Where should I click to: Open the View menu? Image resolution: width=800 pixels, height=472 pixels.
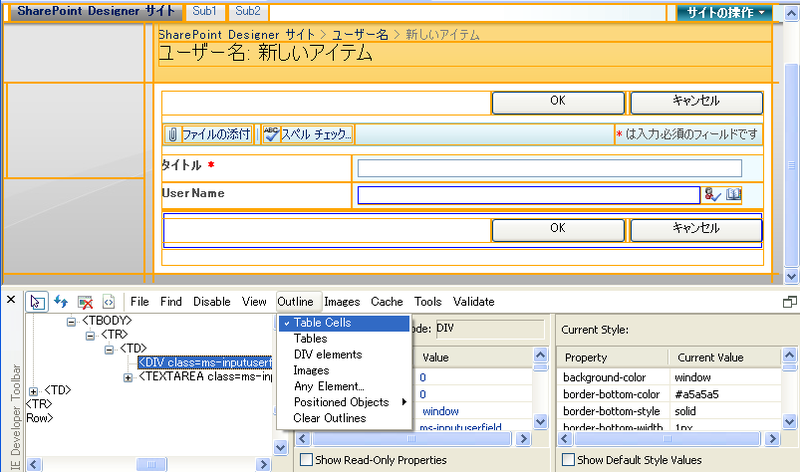tap(254, 302)
